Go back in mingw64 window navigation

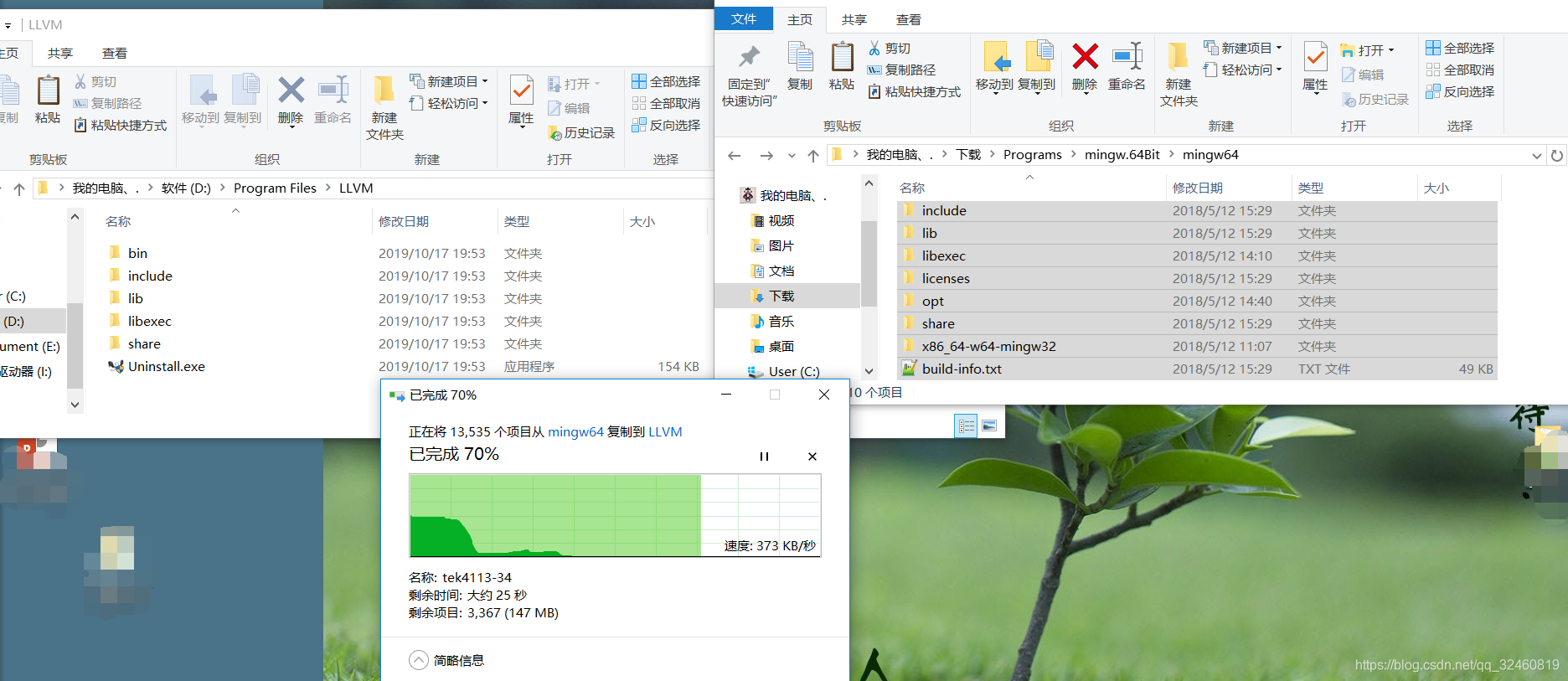coord(735,156)
